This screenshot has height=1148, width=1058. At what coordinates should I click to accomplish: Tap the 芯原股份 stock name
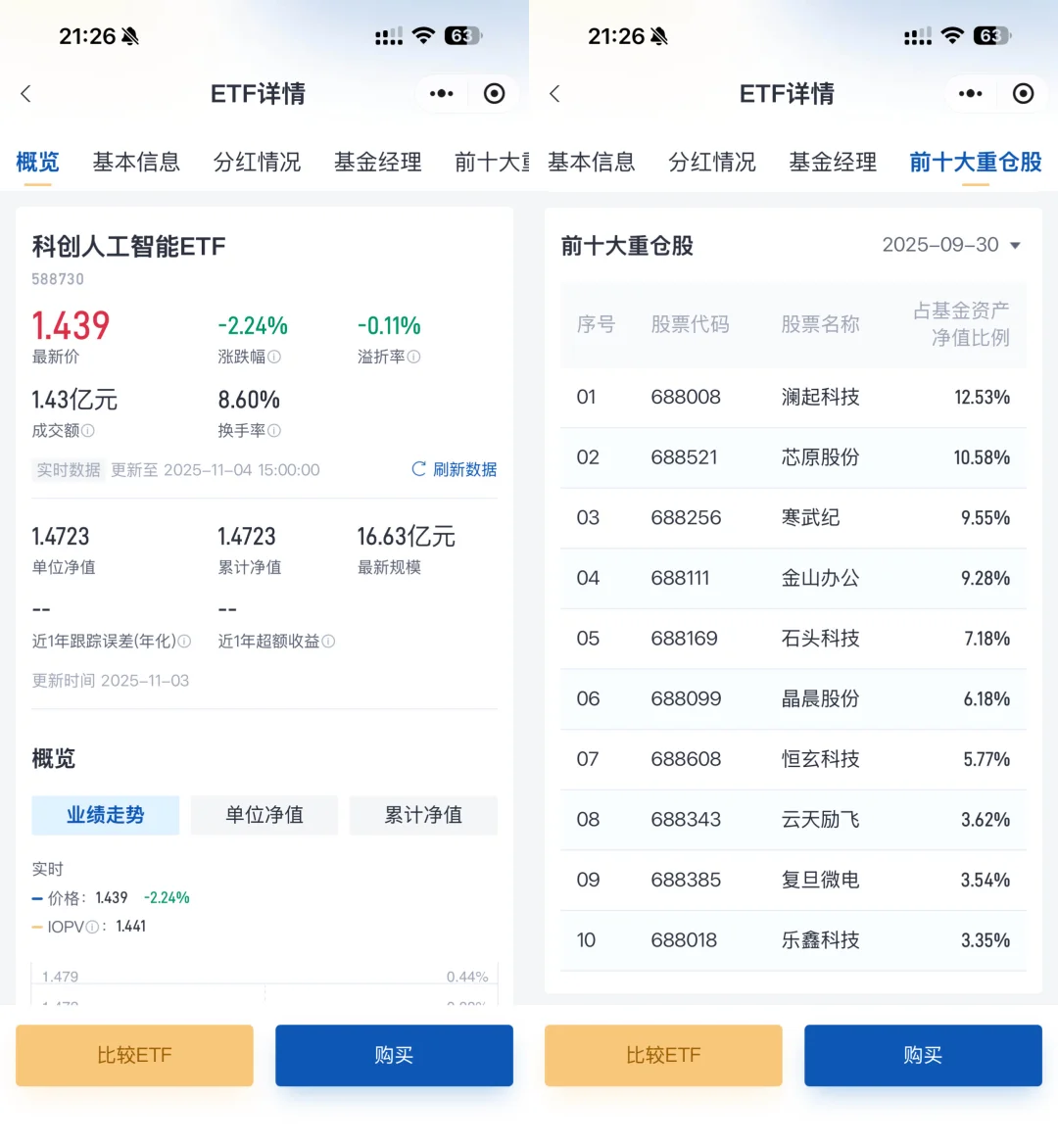(x=820, y=457)
